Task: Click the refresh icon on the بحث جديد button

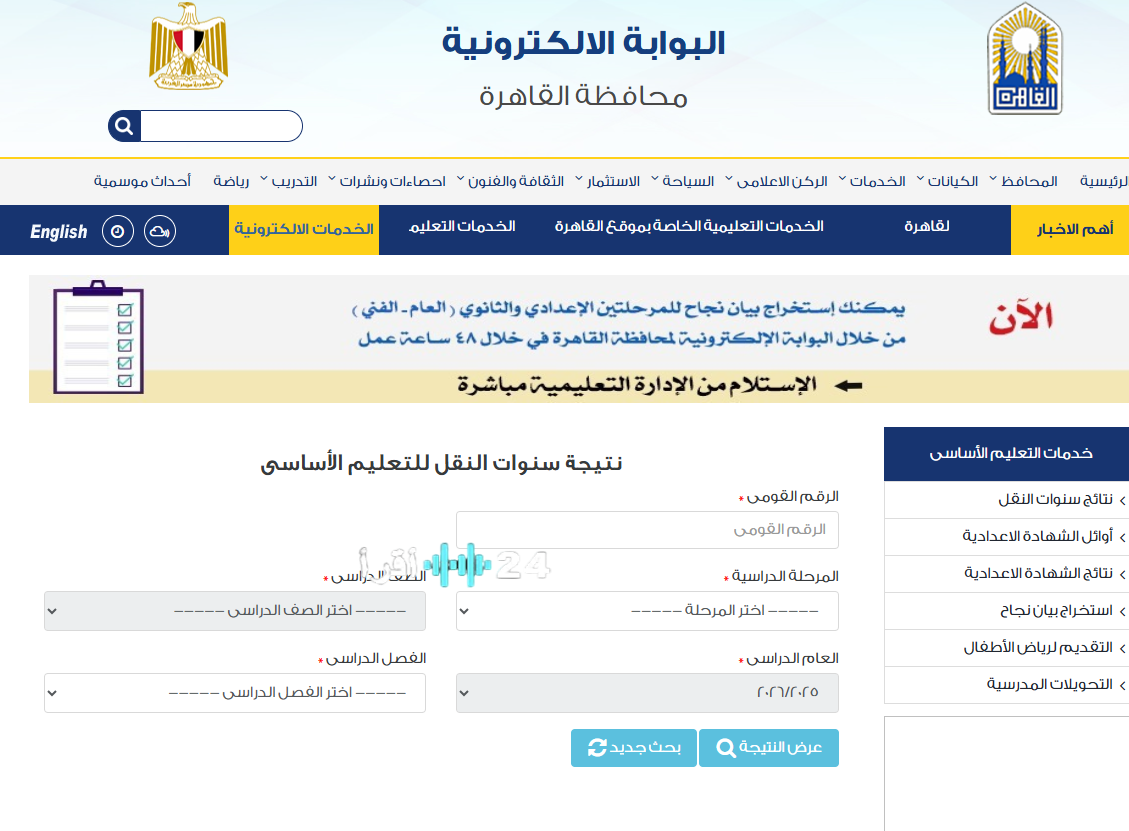Action: [x=597, y=747]
